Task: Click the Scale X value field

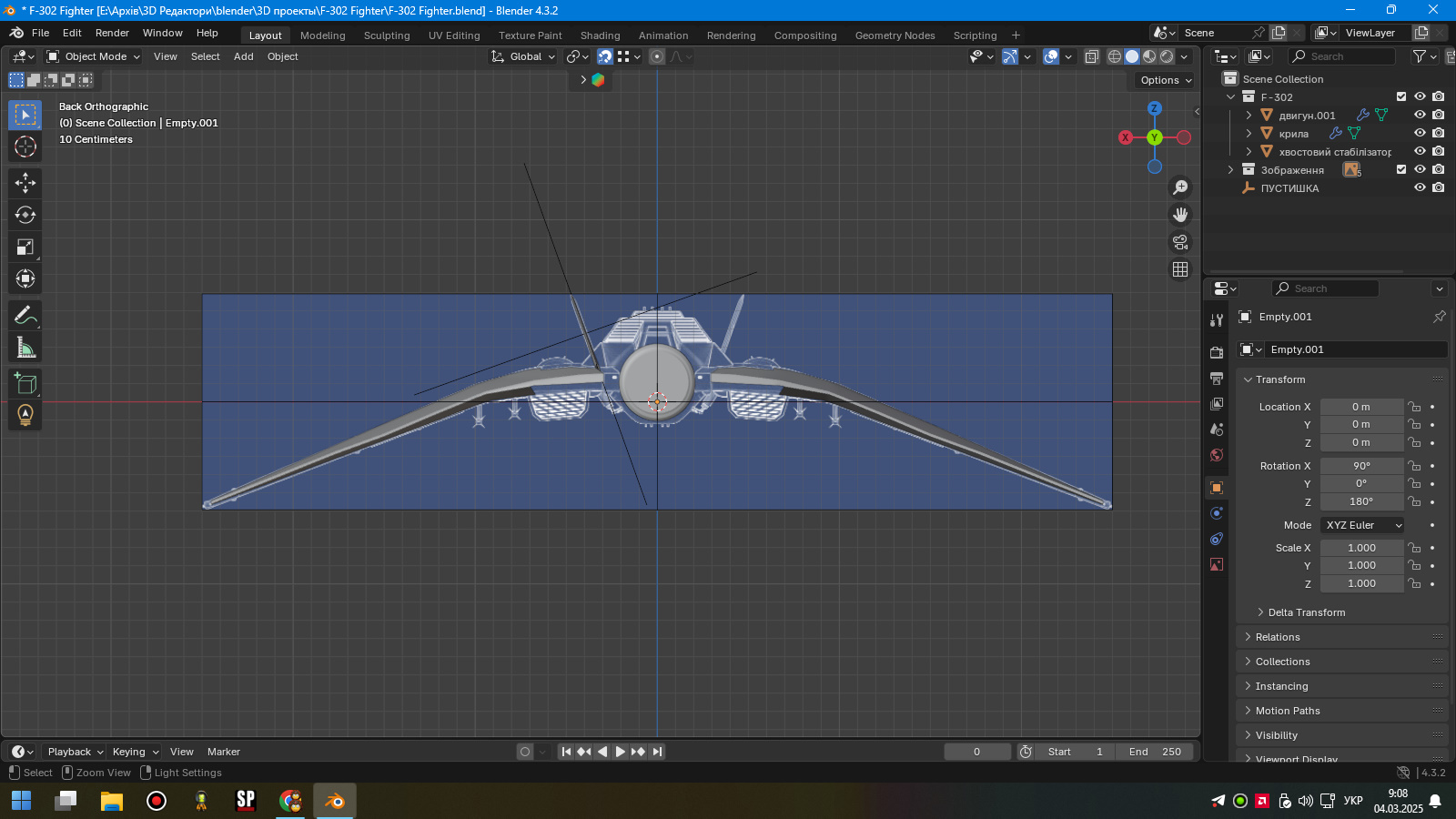Action: 1361,548
